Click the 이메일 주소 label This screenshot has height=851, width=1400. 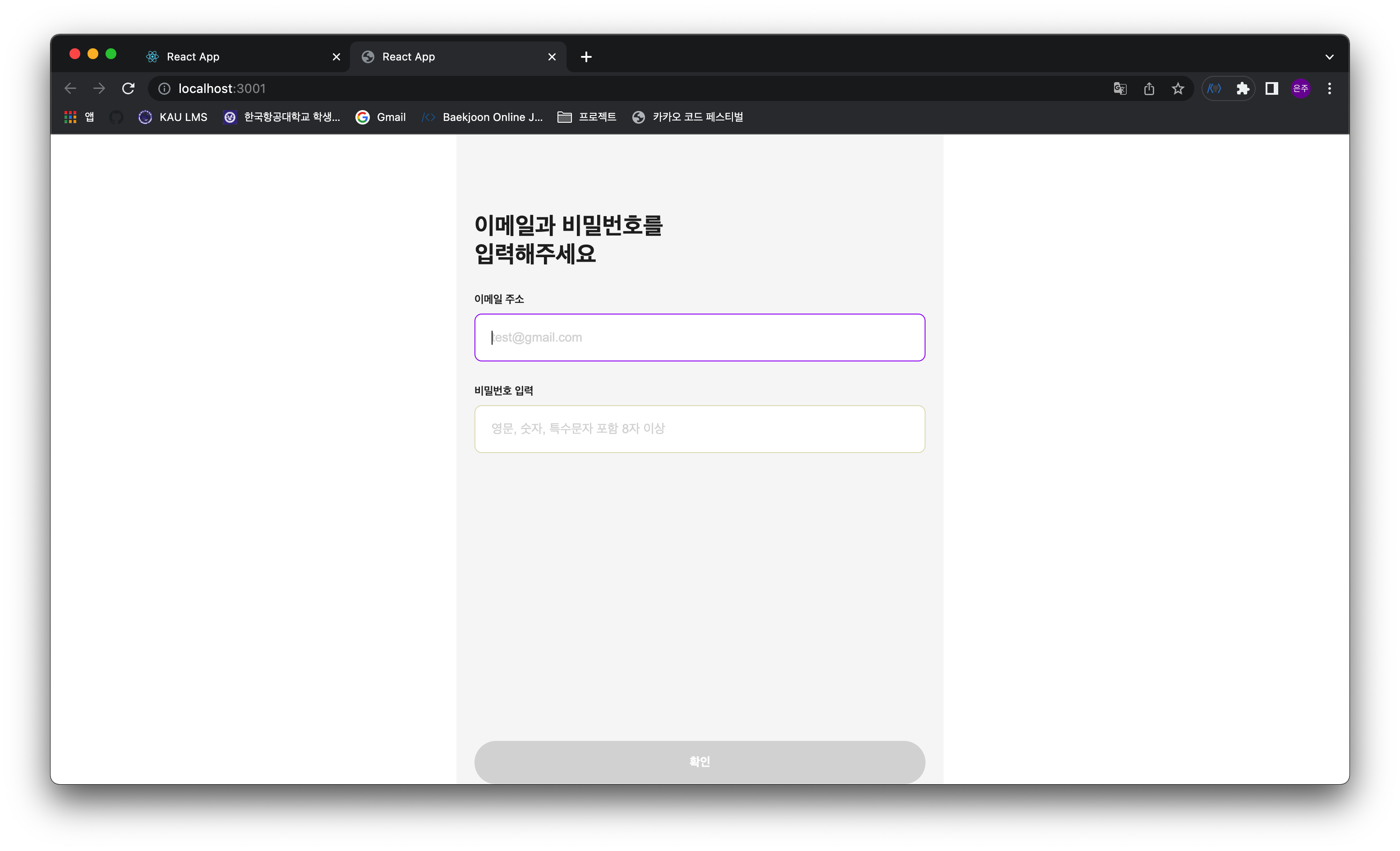[499, 299]
